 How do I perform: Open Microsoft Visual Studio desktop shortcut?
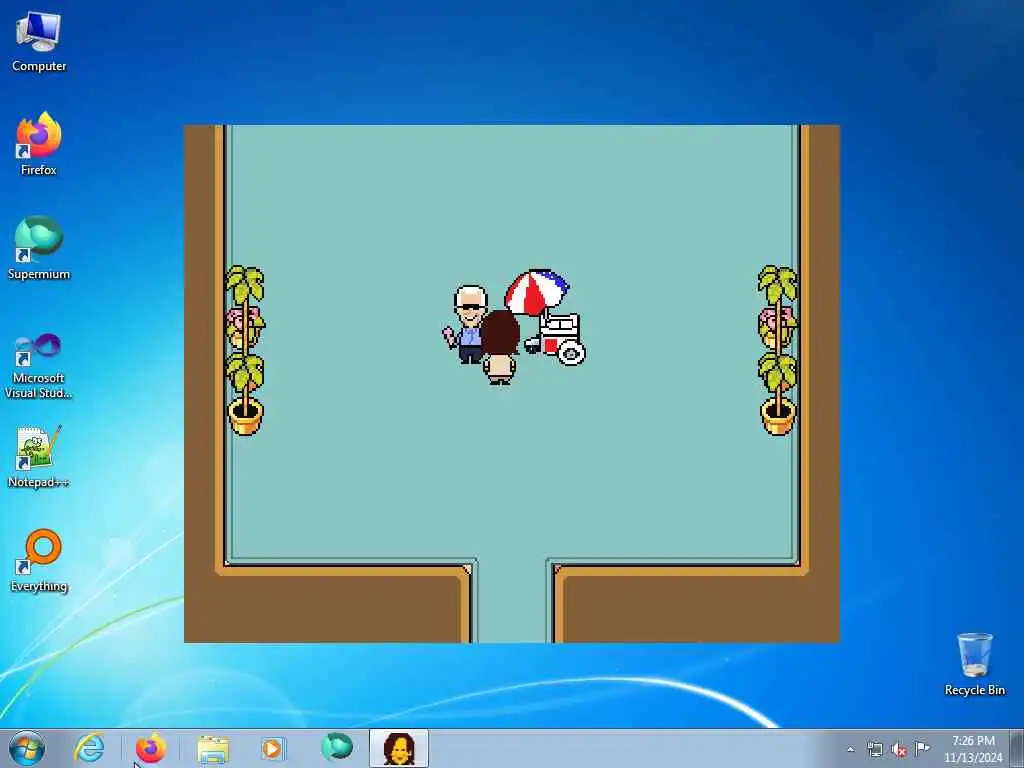39,366
